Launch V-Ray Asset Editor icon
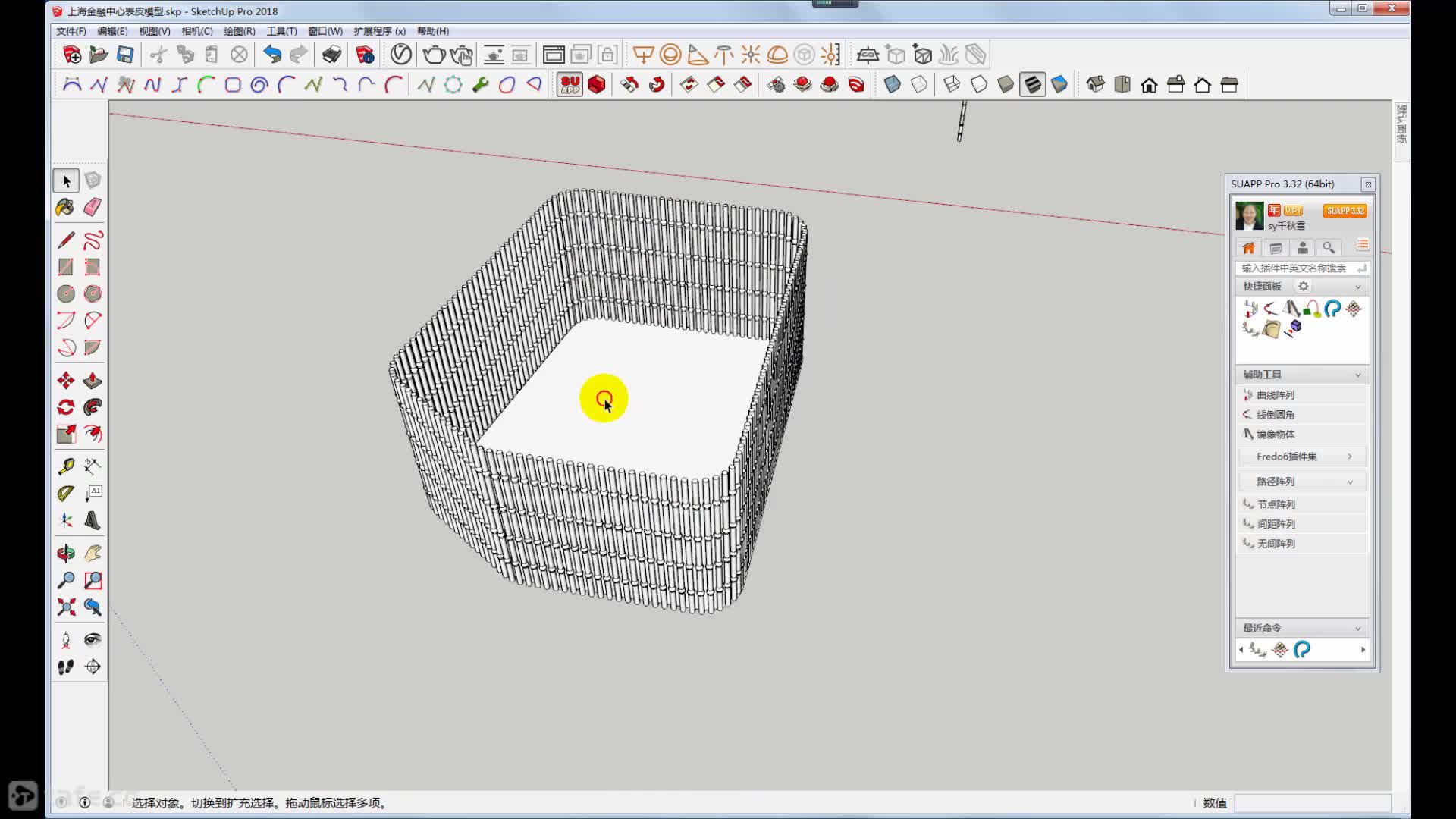The width and height of the screenshot is (1456, 819). point(401,55)
